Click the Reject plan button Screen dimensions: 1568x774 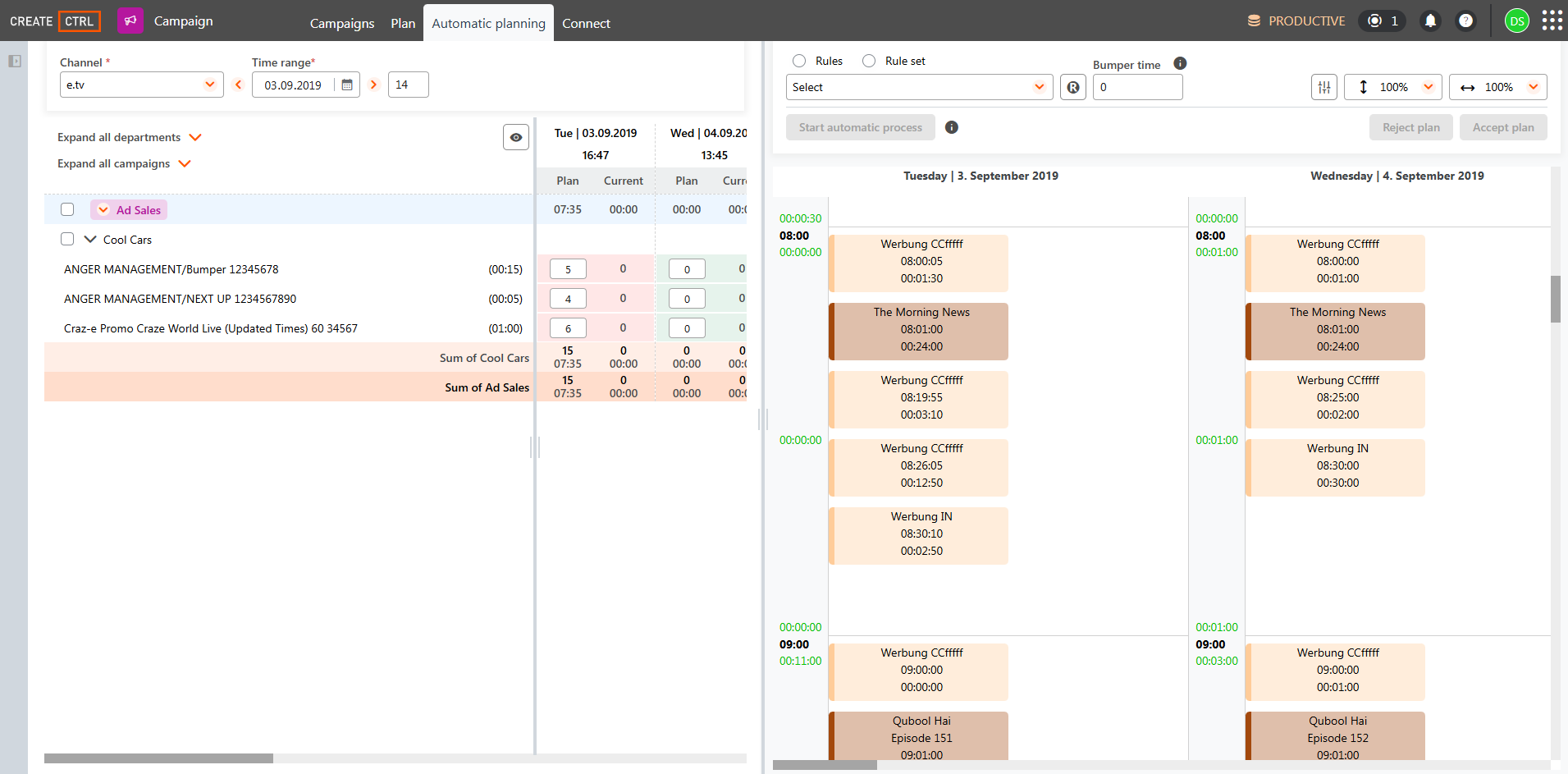click(1411, 127)
